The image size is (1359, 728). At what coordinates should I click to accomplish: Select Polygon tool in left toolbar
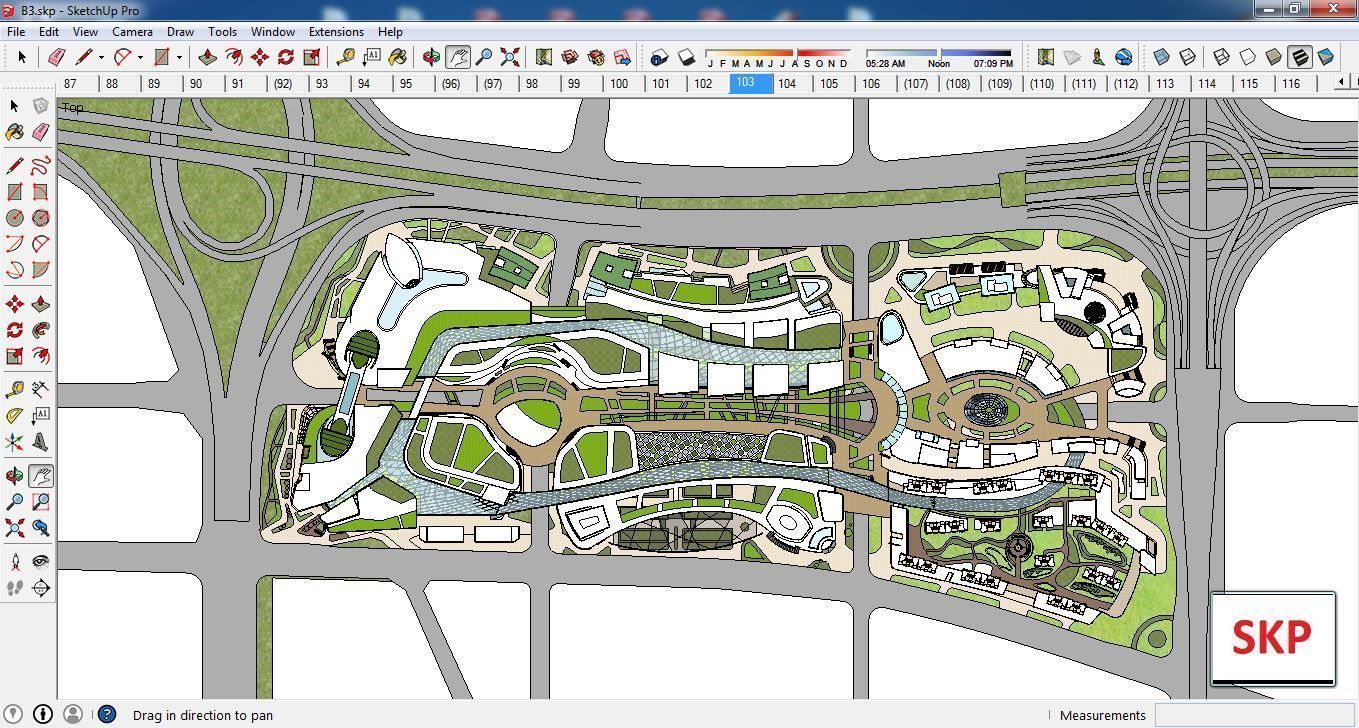pyautogui.click(x=40, y=217)
